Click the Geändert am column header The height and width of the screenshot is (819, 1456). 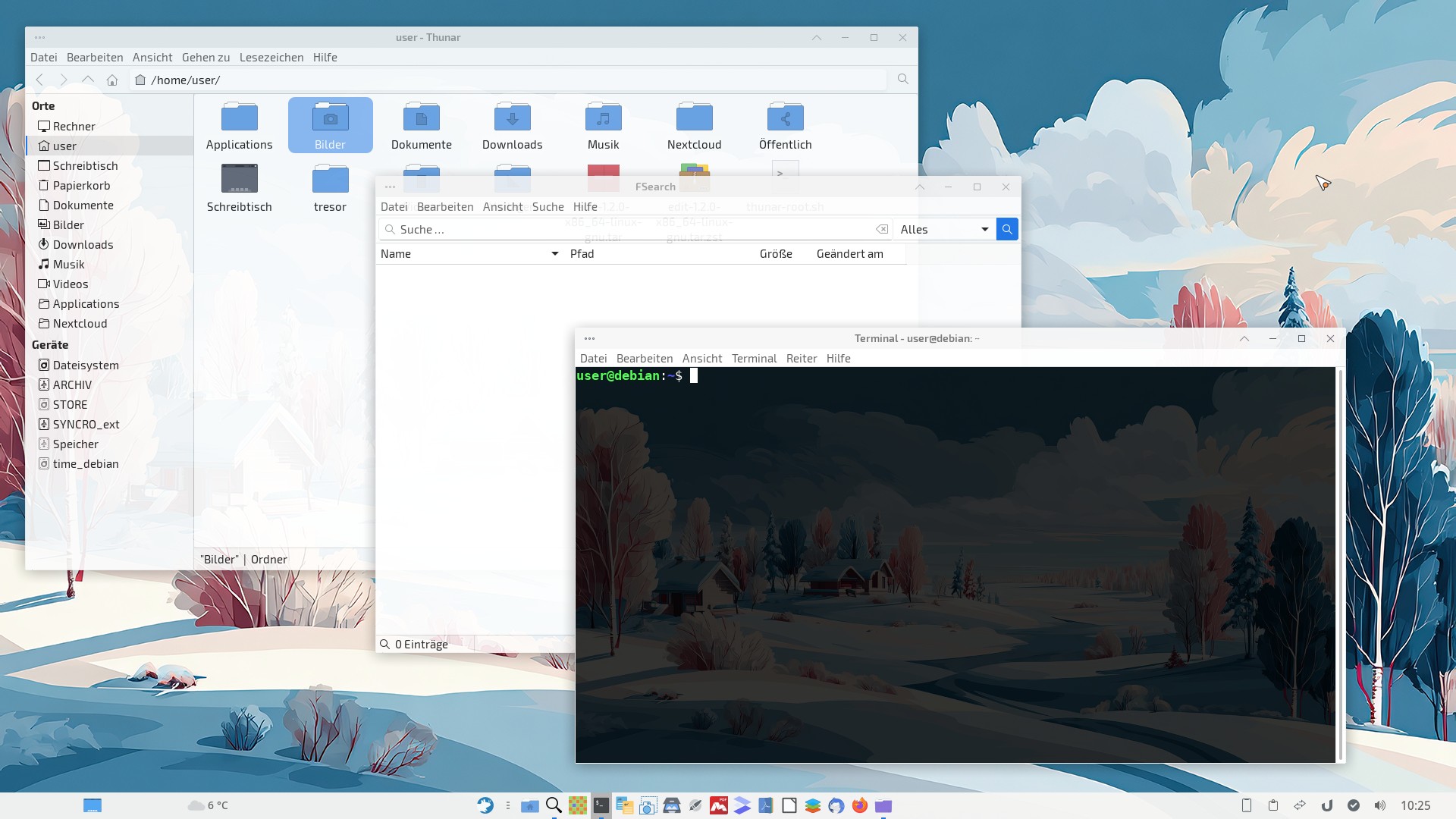(849, 254)
